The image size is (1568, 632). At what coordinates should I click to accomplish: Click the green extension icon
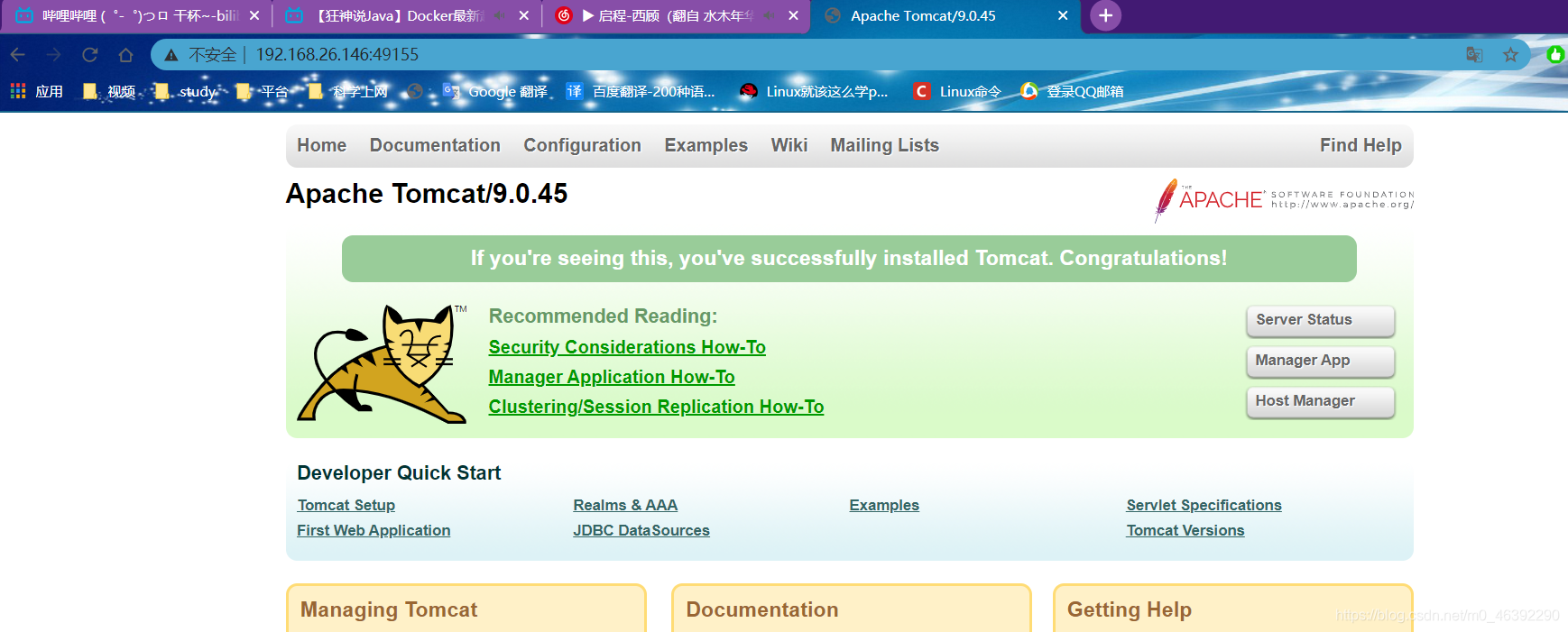pos(1555,55)
